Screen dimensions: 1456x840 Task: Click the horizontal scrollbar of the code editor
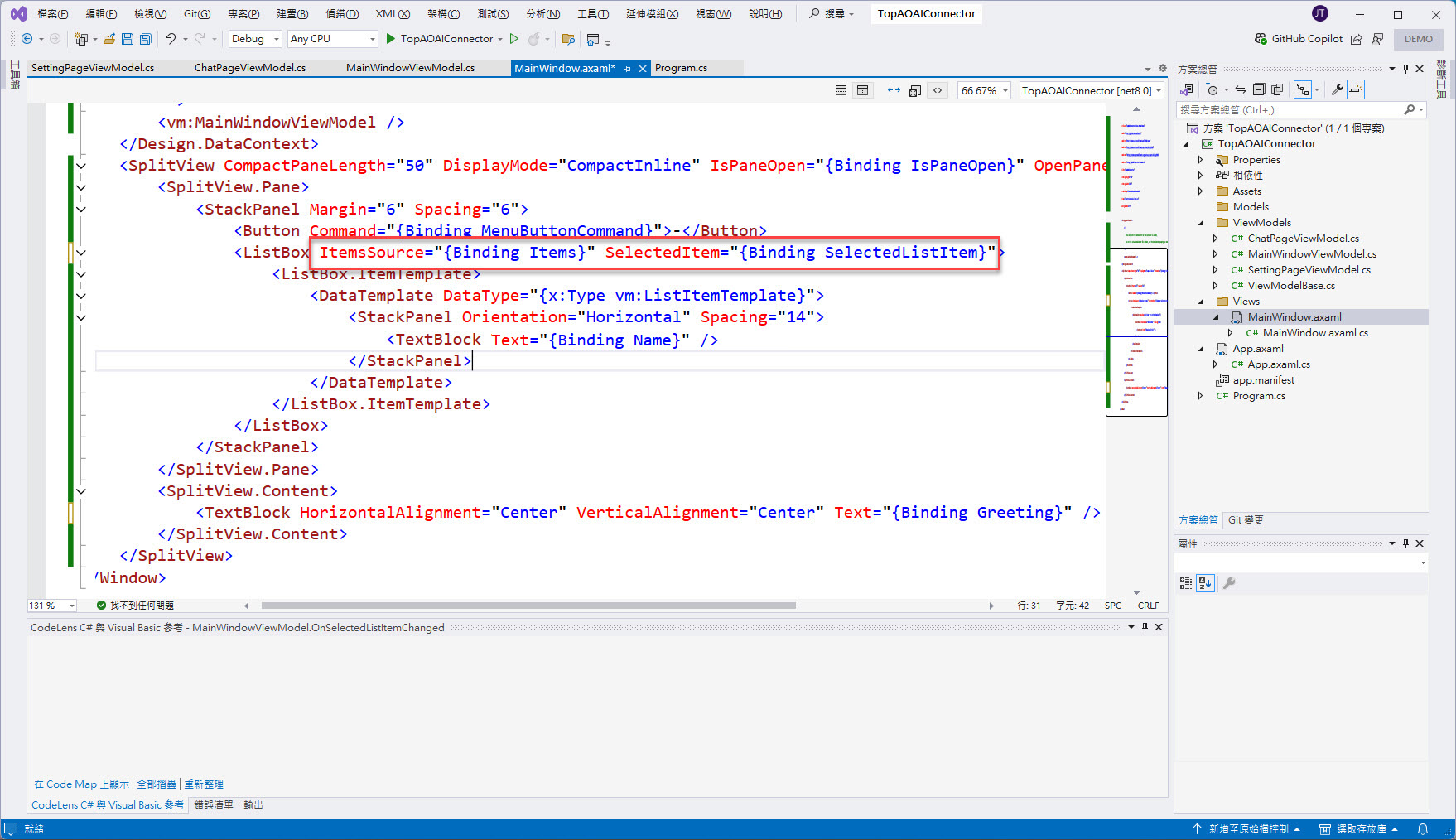[528, 606]
